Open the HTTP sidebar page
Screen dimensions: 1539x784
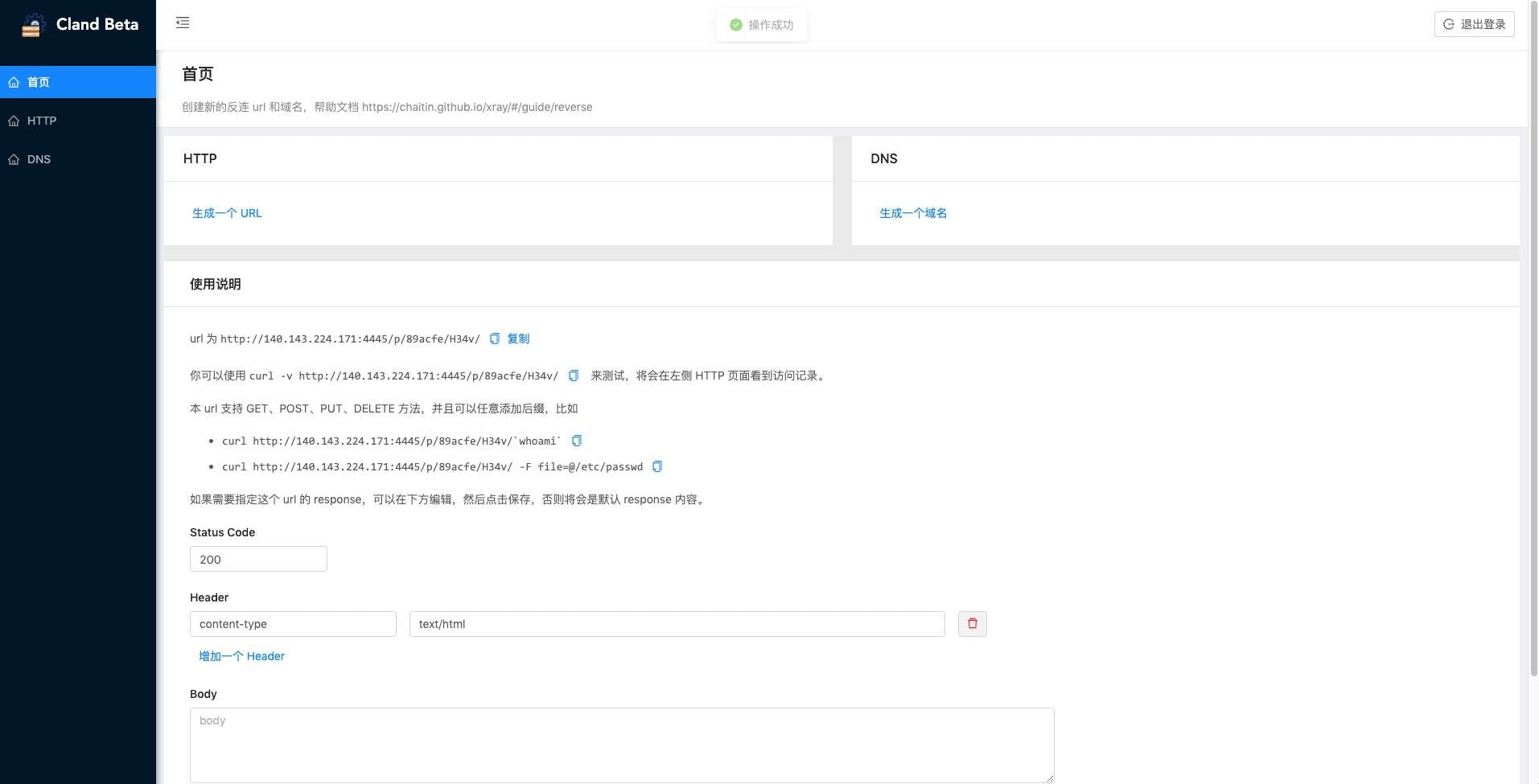tap(78, 121)
